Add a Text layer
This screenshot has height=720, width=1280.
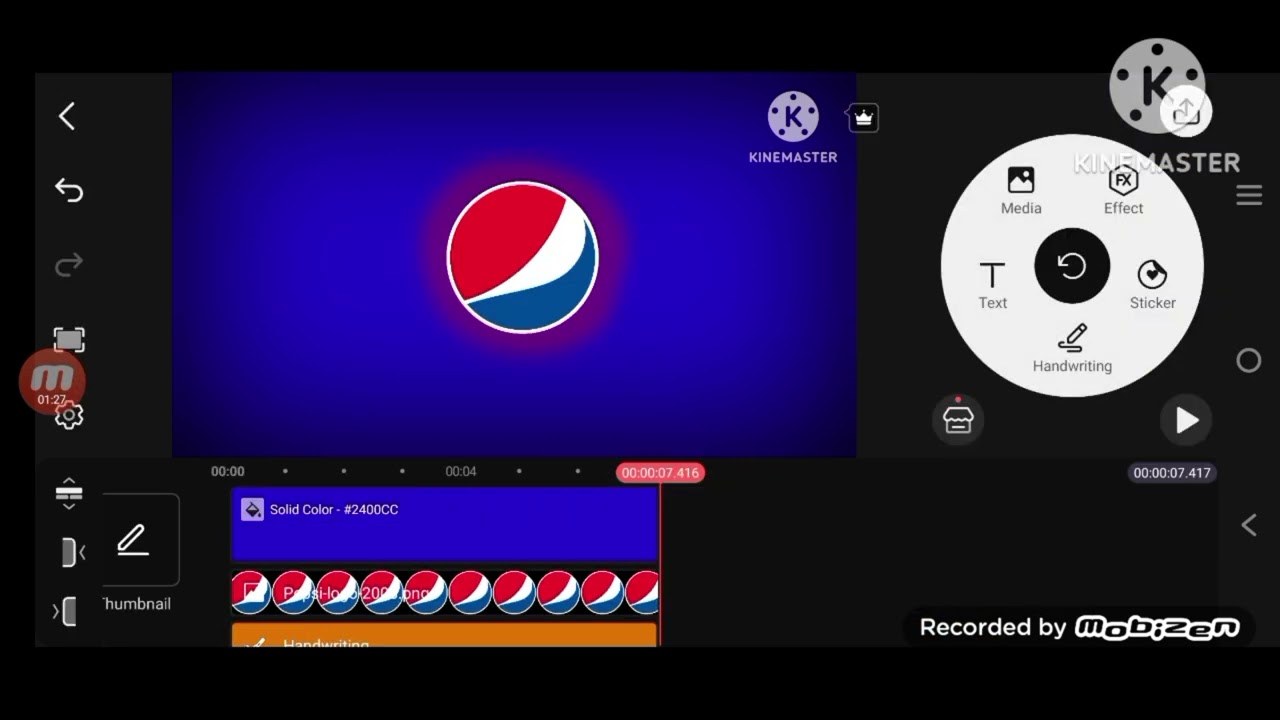[992, 286]
